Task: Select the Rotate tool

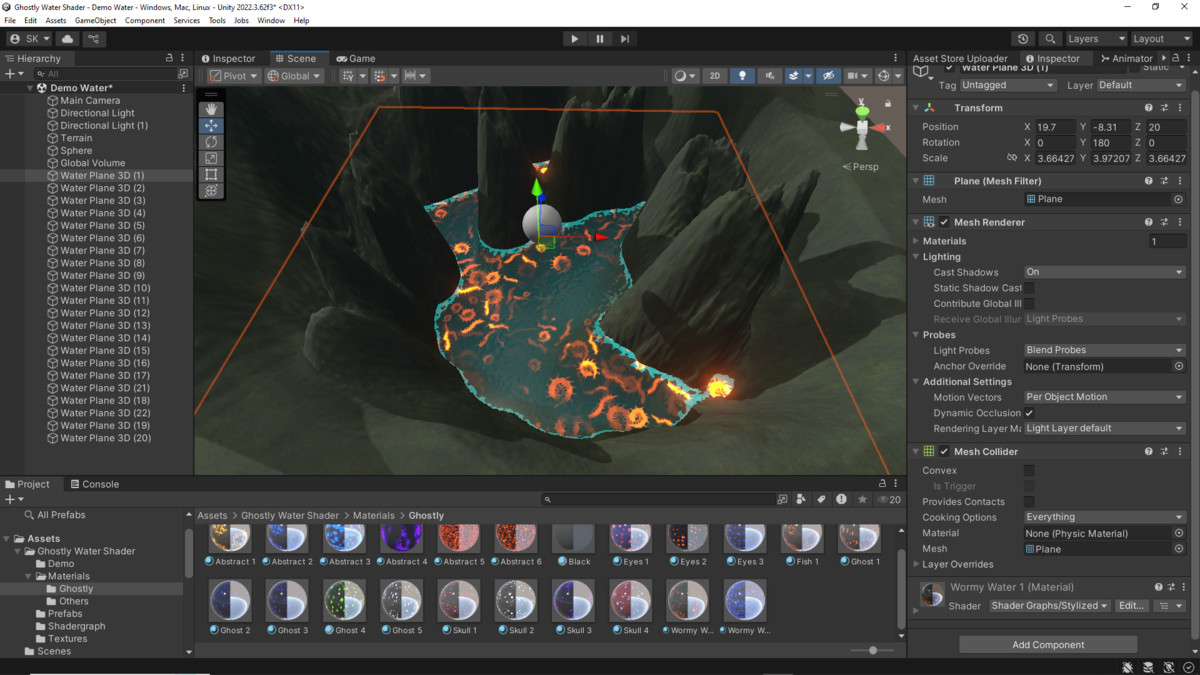Action: (211, 142)
